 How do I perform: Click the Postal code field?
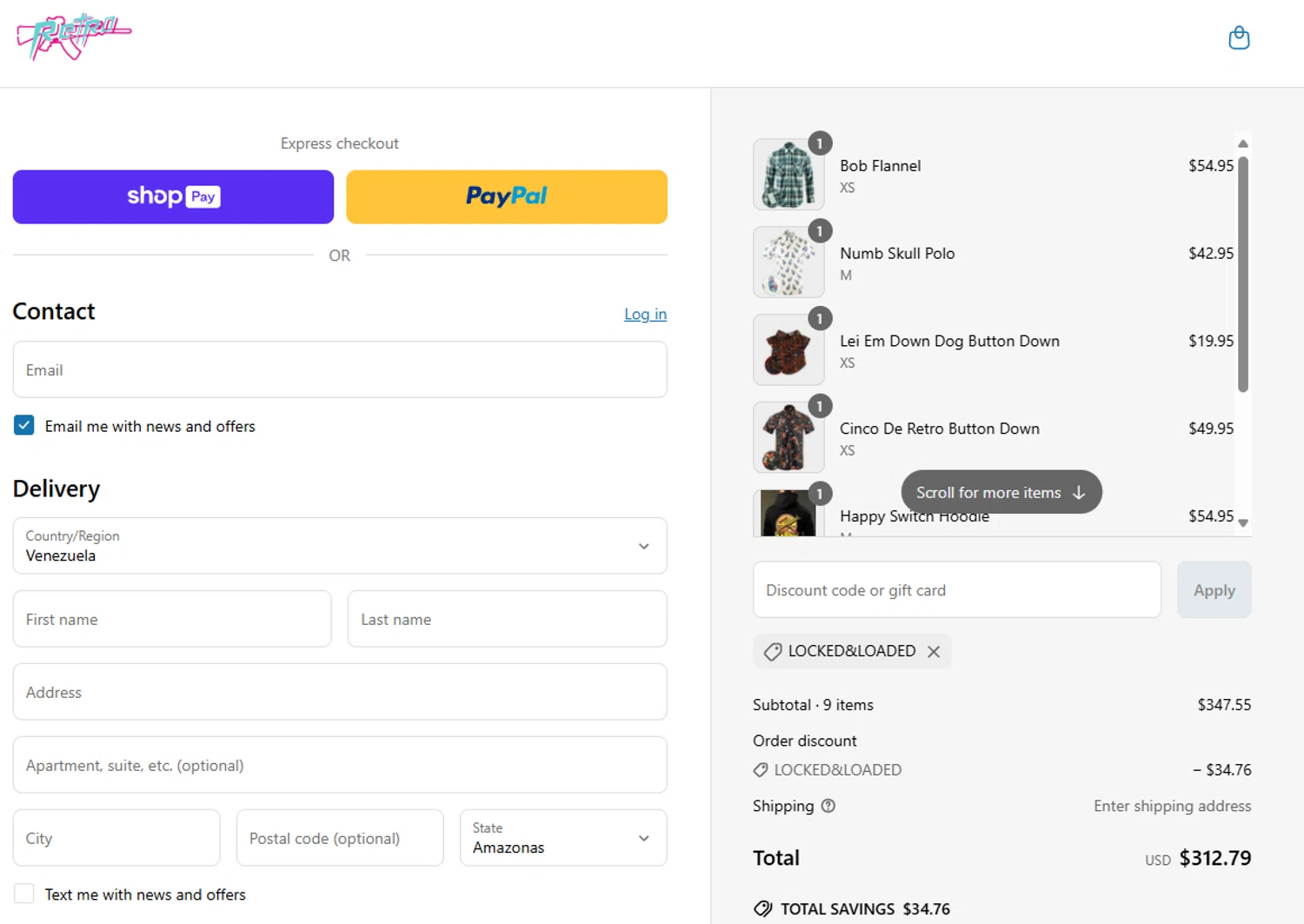coord(340,838)
